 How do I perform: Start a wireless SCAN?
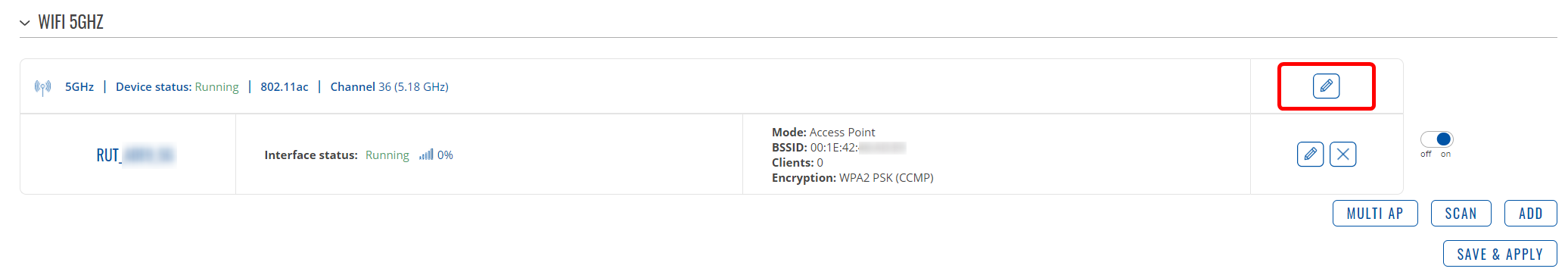(1461, 214)
